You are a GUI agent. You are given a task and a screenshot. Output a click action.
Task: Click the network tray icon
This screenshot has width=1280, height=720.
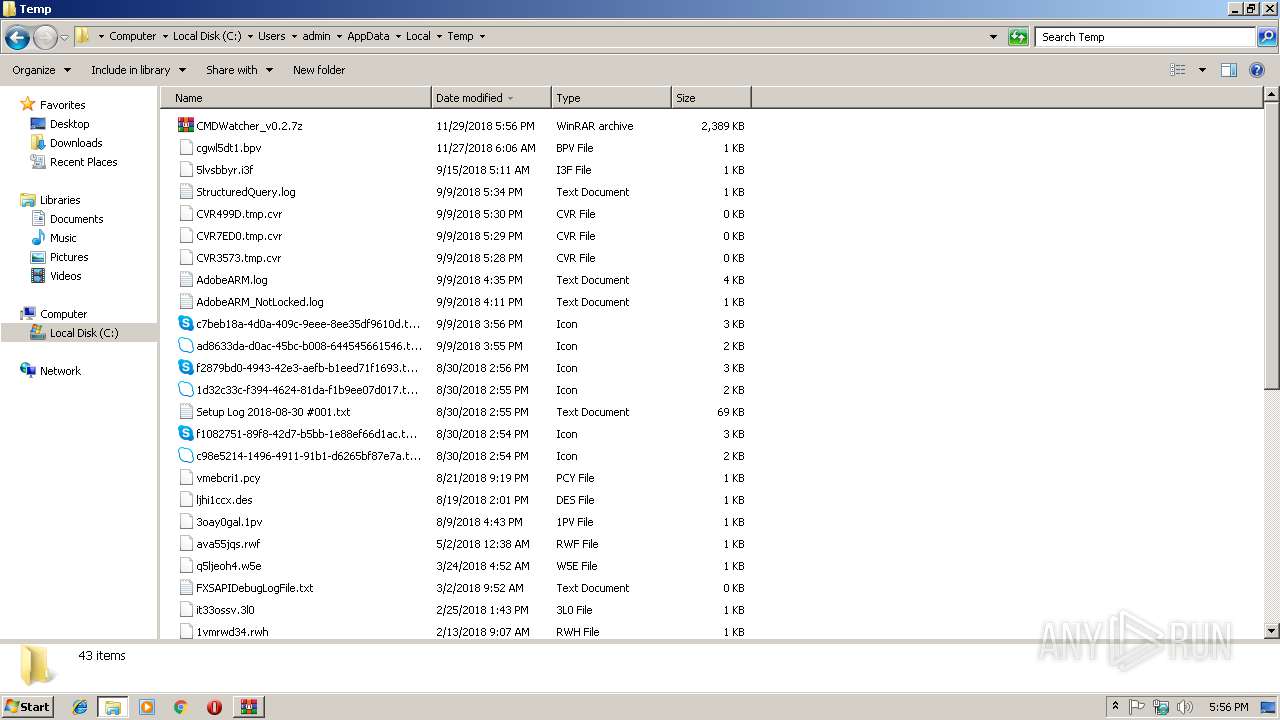[x=1161, y=707]
